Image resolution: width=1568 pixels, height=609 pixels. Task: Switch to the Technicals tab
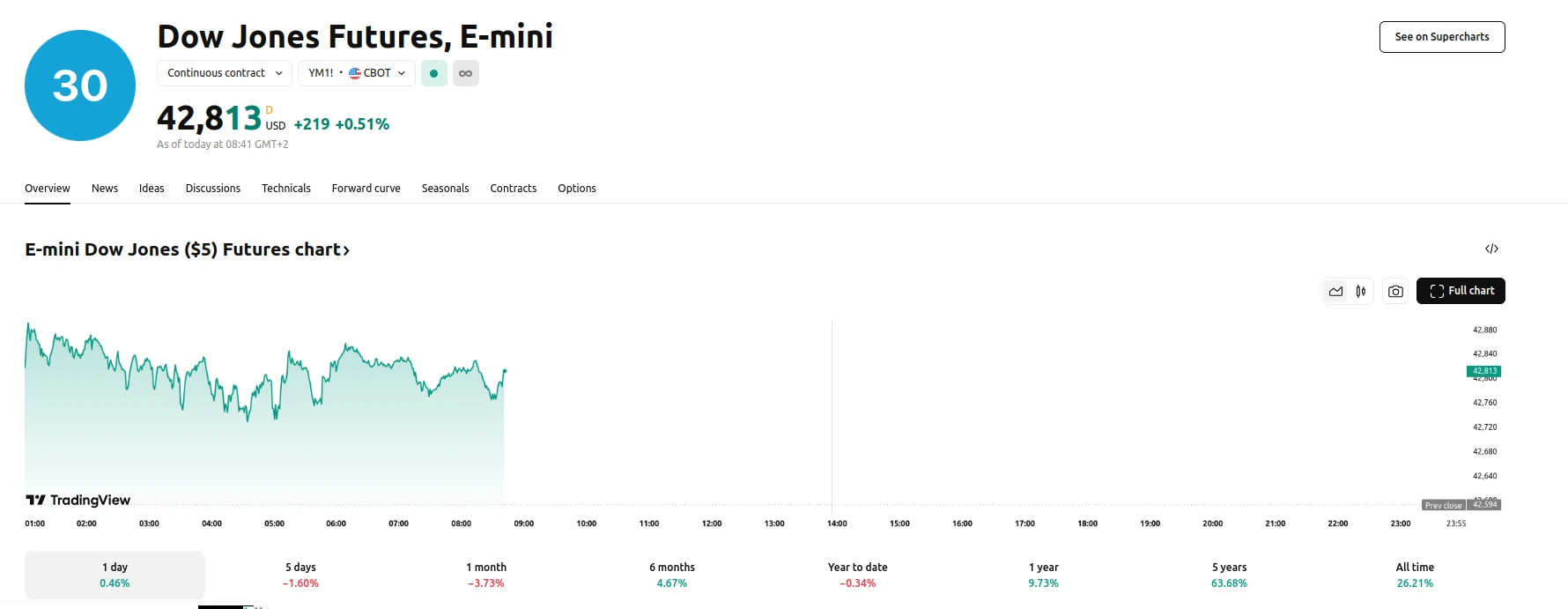click(x=285, y=188)
